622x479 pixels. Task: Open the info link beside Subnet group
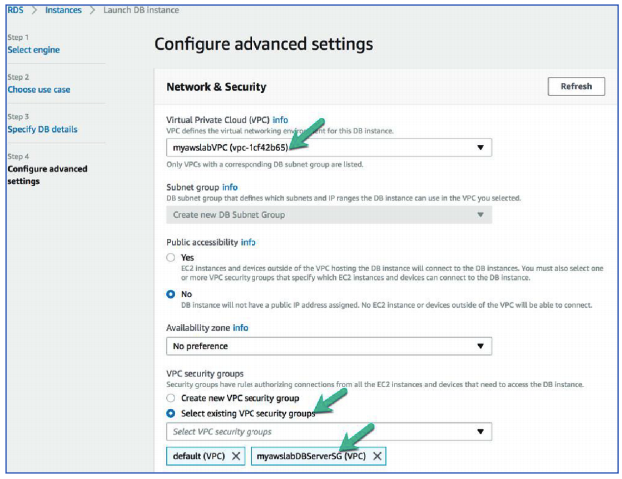230,186
